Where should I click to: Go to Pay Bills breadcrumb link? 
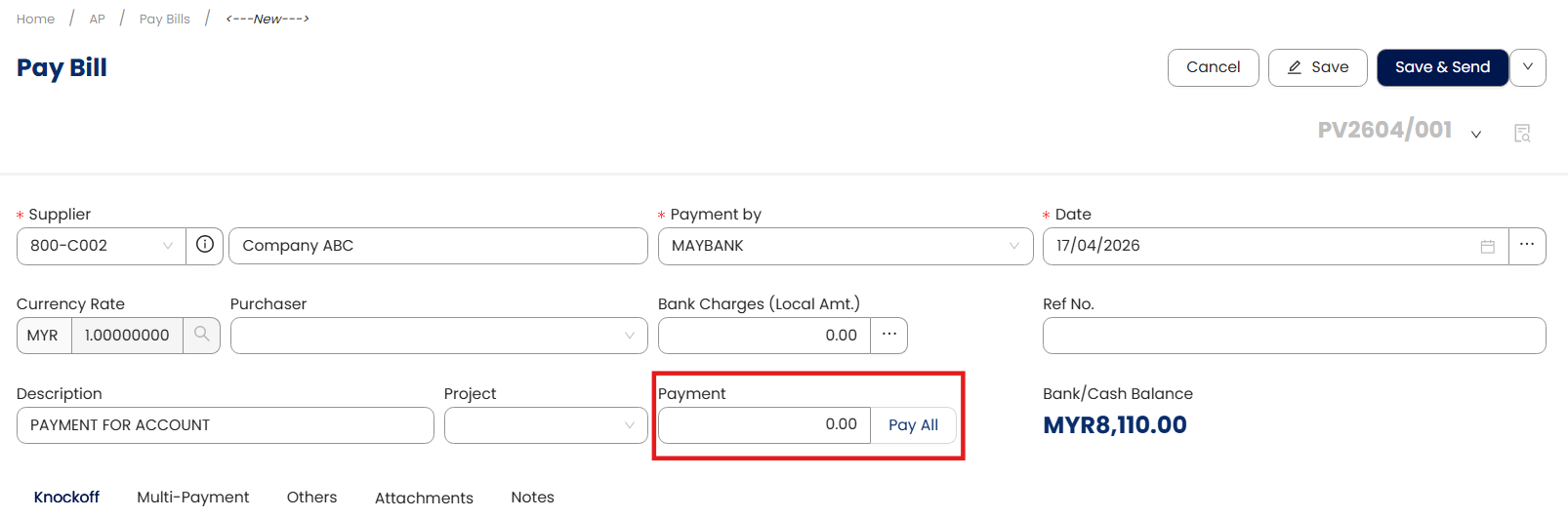tap(165, 19)
